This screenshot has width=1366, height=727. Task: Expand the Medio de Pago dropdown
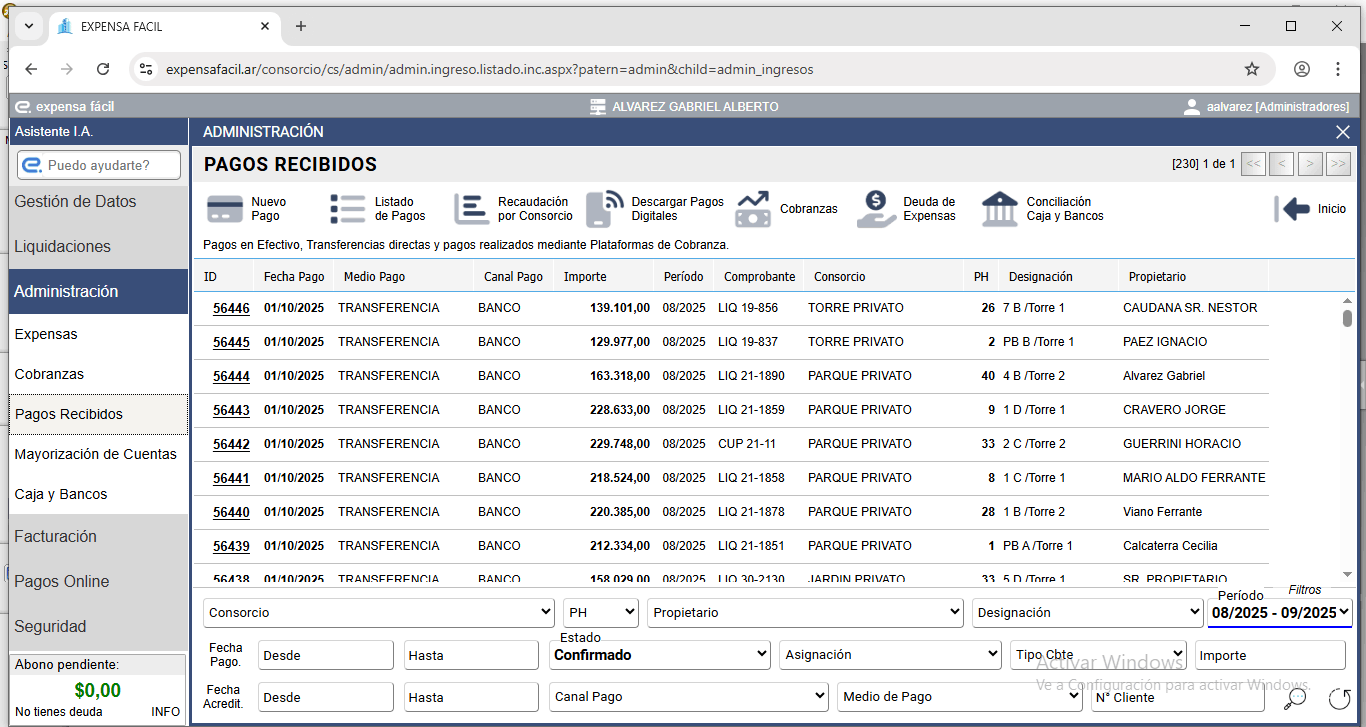tap(960, 697)
